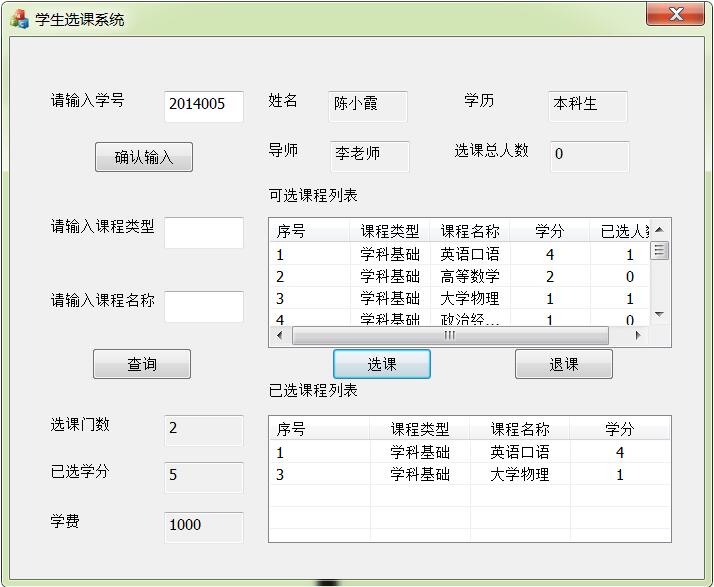Click 课程名称 column header in 已选课程列表
Viewport: 714px width, 587px height.
click(x=520, y=429)
